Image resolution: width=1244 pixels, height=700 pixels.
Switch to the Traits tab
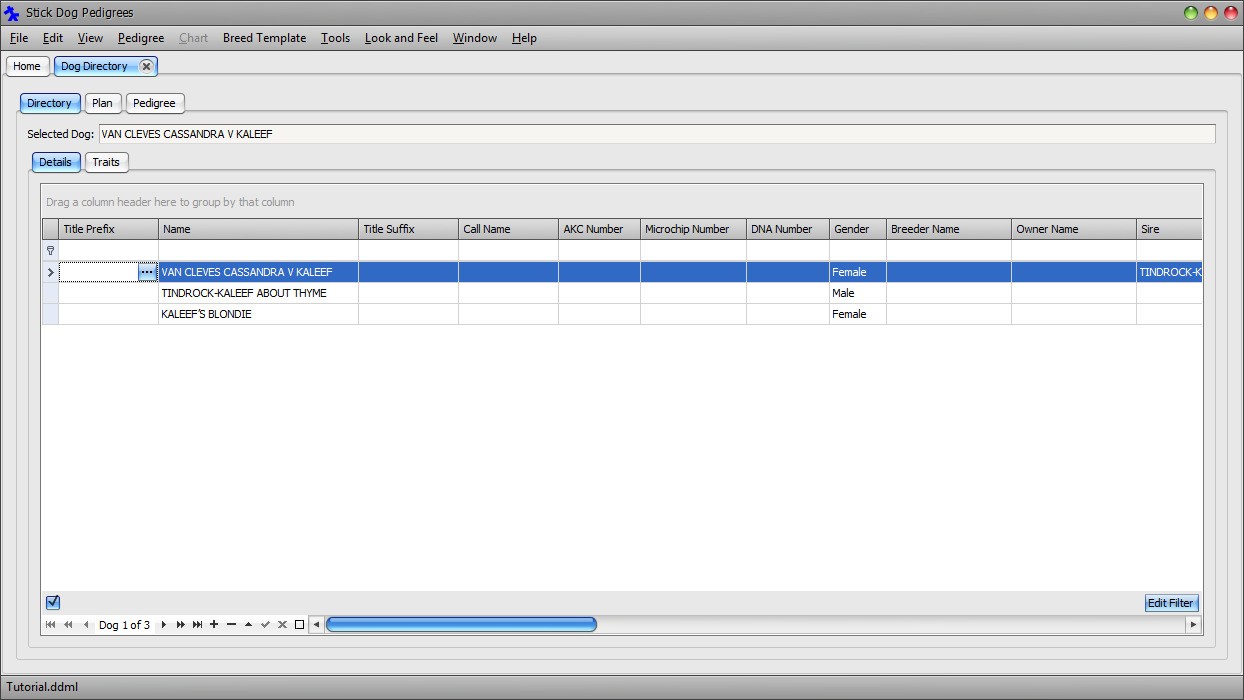pos(106,162)
